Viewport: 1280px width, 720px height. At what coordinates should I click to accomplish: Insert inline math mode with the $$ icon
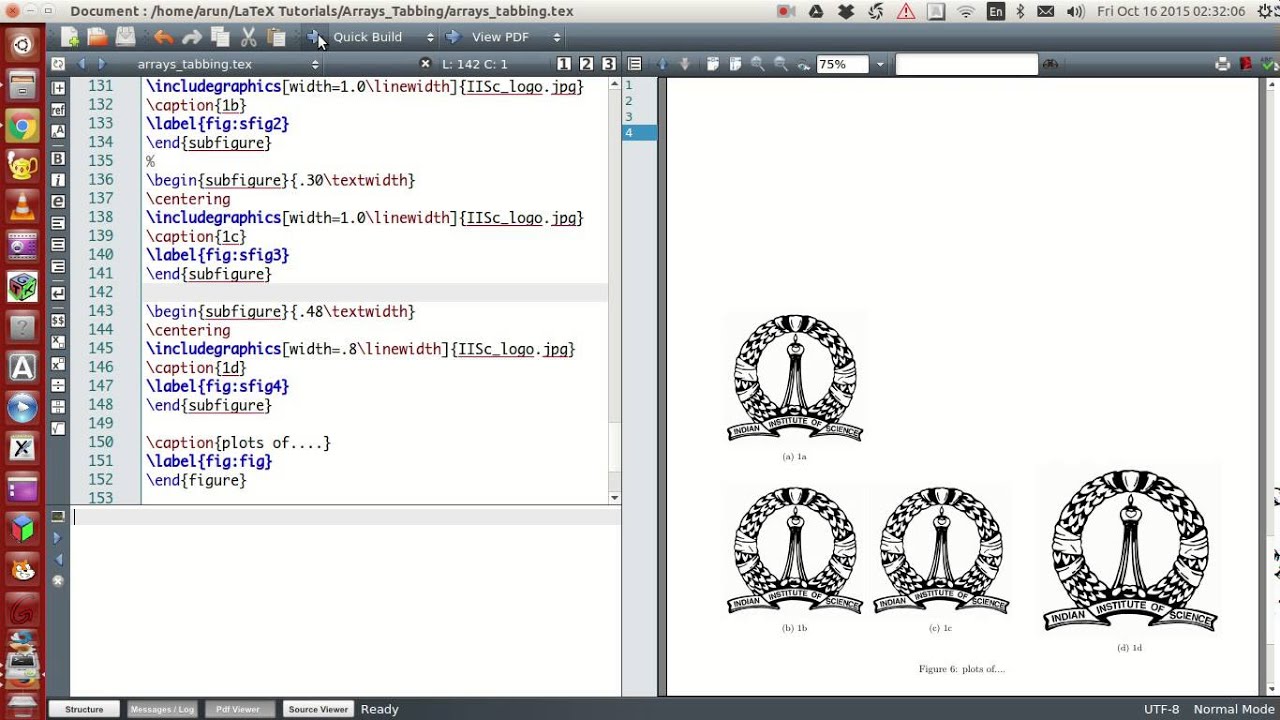tap(58, 320)
